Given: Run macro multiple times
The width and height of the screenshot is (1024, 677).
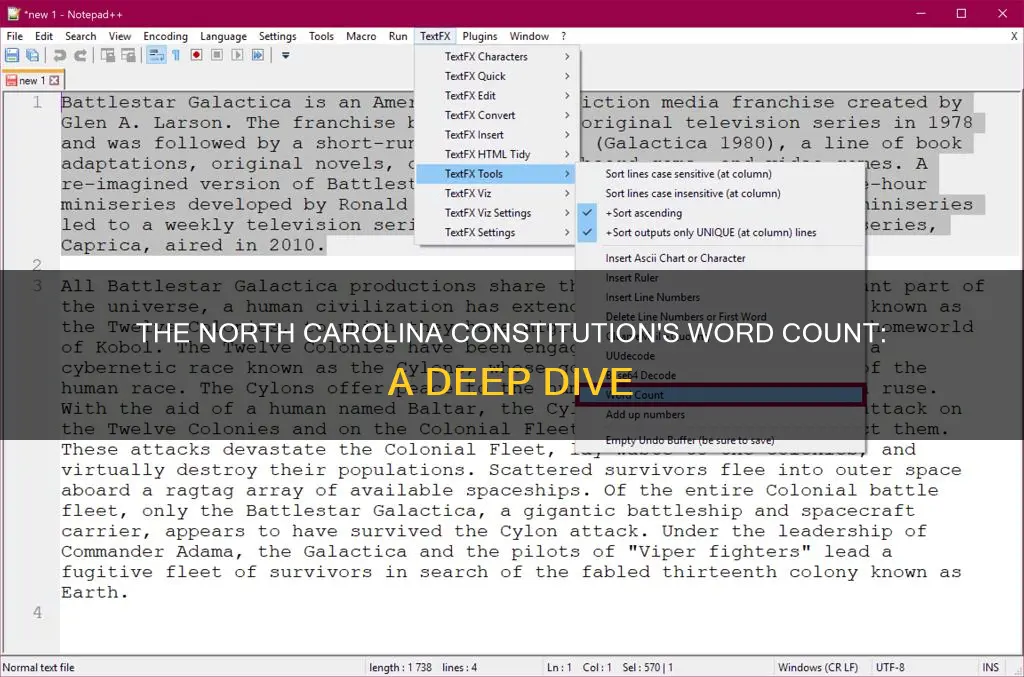Looking at the screenshot, I should click(258, 55).
